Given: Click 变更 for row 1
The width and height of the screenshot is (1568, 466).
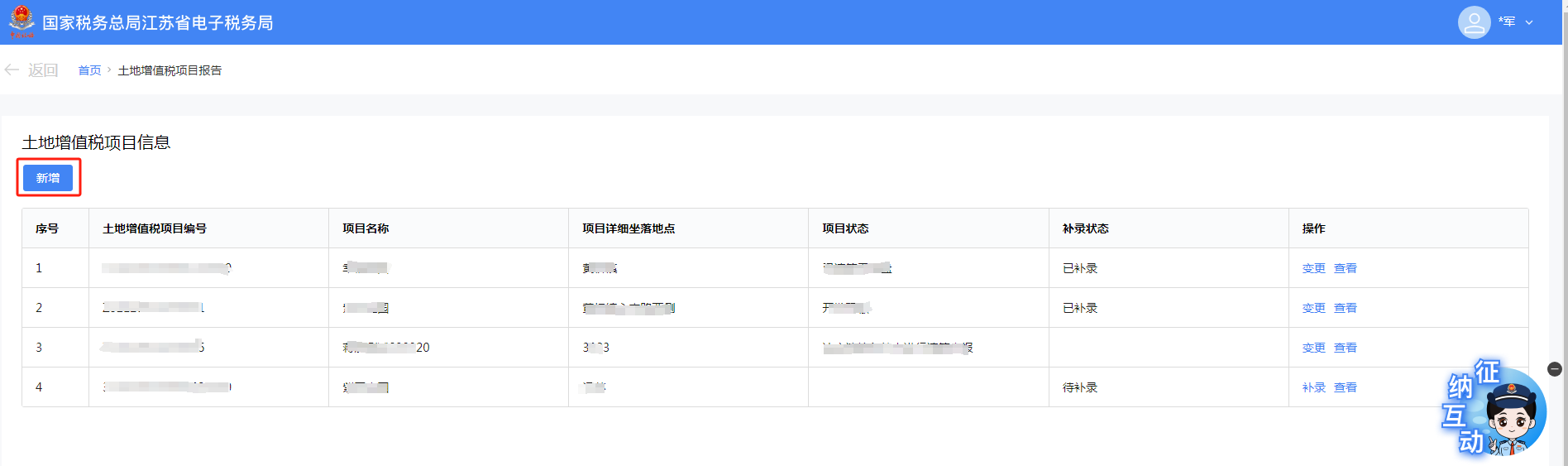Looking at the screenshot, I should [1313, 268].
